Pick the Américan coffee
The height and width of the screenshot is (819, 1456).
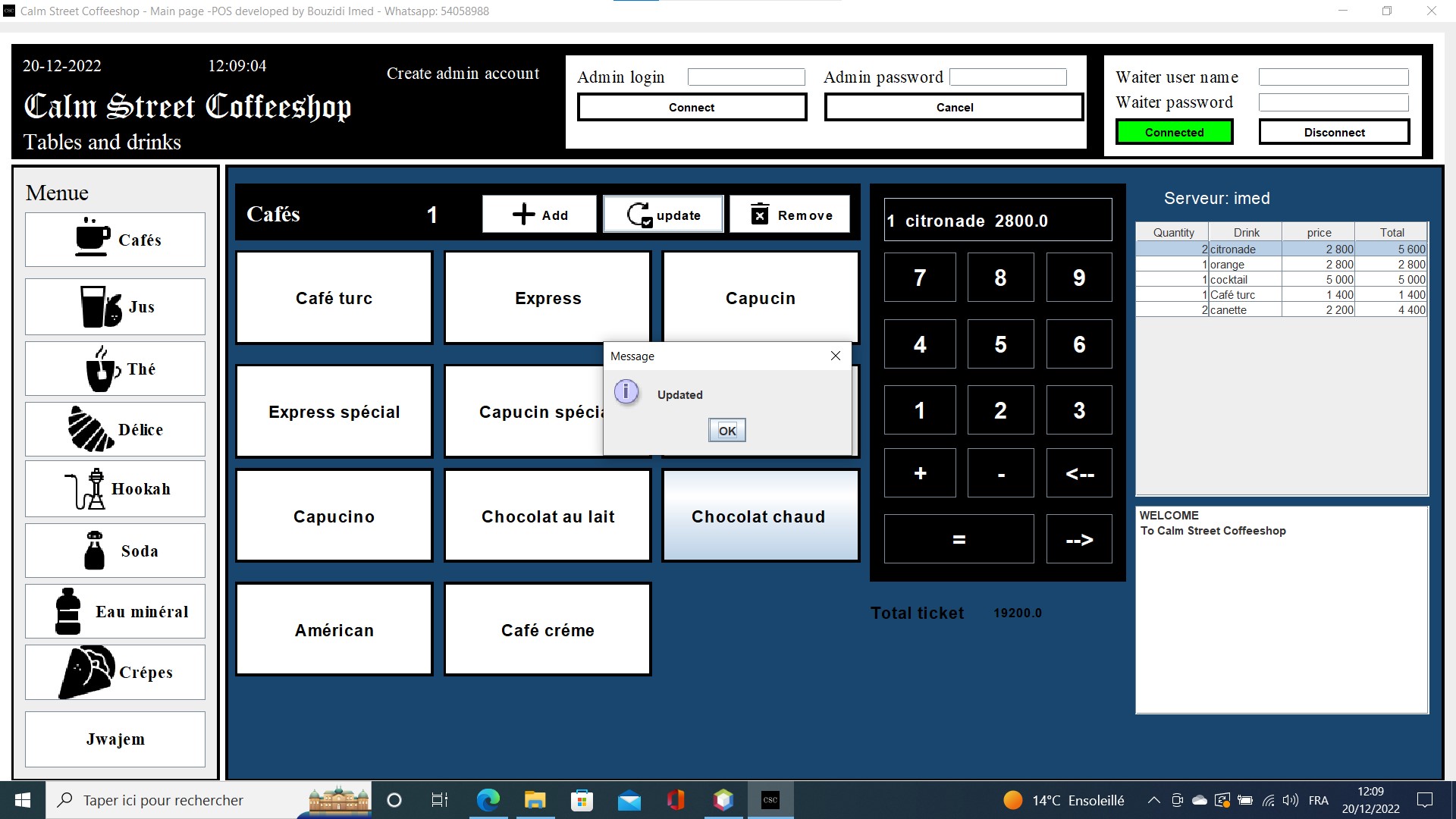(334, 630)
